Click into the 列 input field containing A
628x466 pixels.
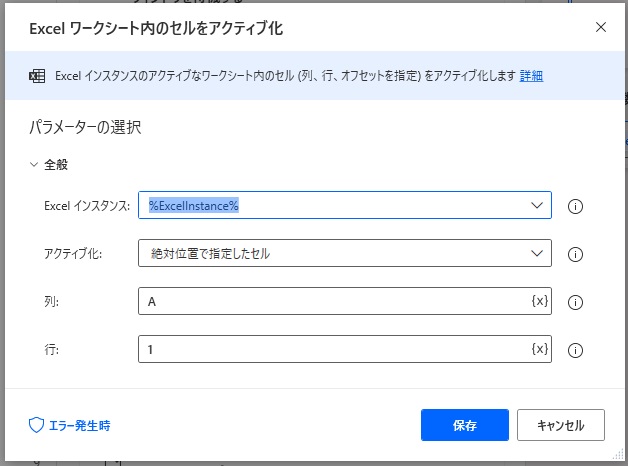(x=330, y=301)
